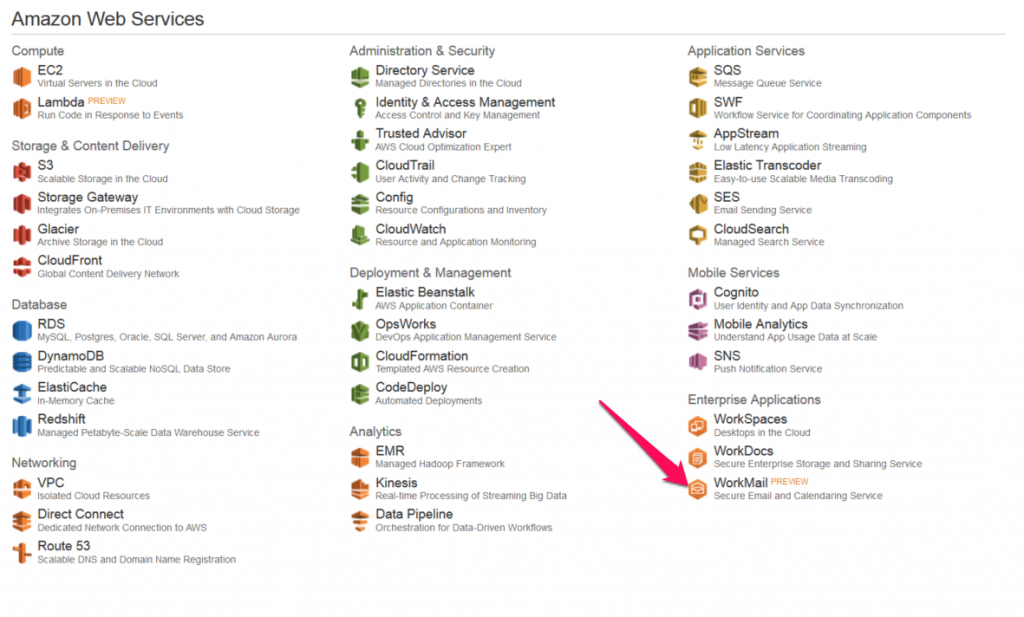Select the RDS blue database icon
1024x617 pixels.
click(22, 330)
